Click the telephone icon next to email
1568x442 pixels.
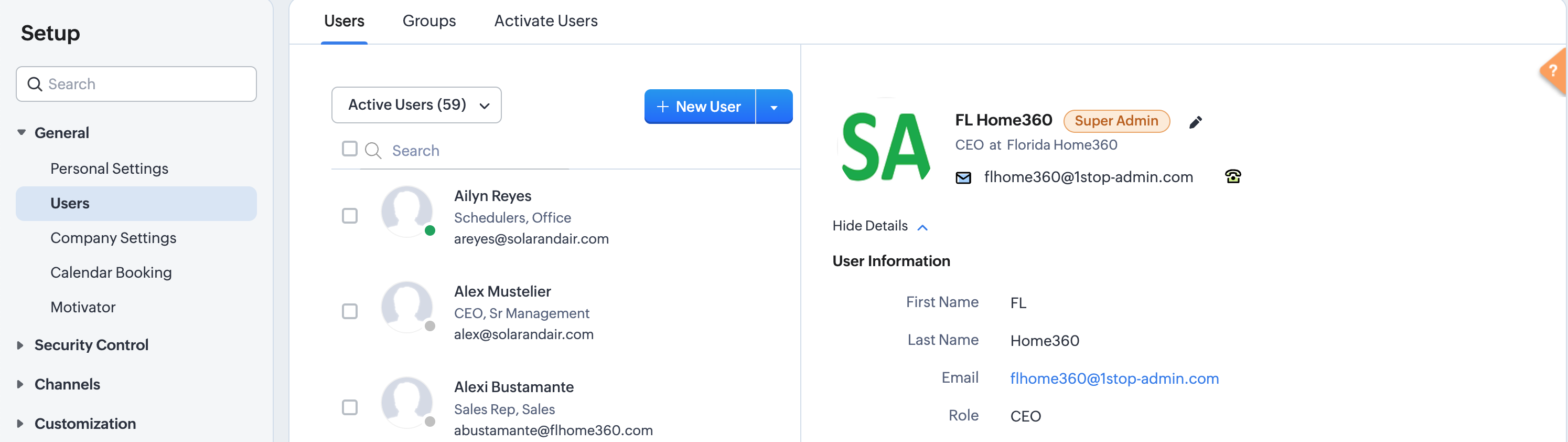click(1232, 177)
